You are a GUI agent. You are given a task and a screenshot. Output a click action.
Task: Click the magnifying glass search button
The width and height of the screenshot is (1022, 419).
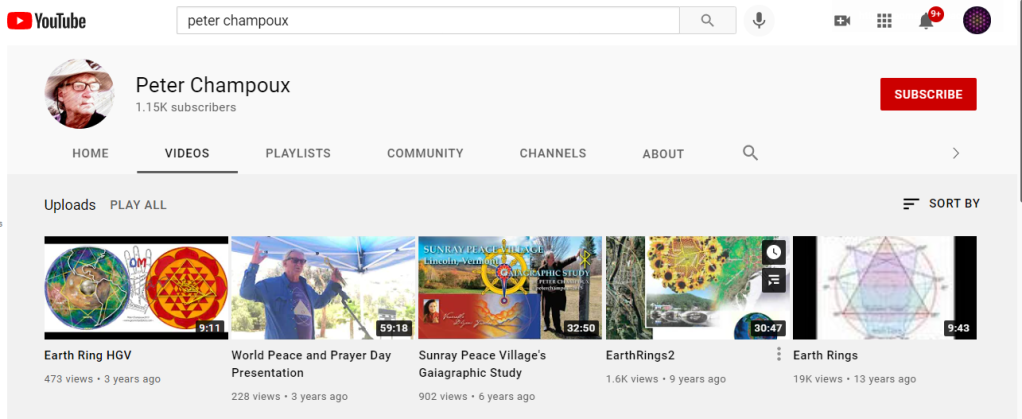[707, 20]
